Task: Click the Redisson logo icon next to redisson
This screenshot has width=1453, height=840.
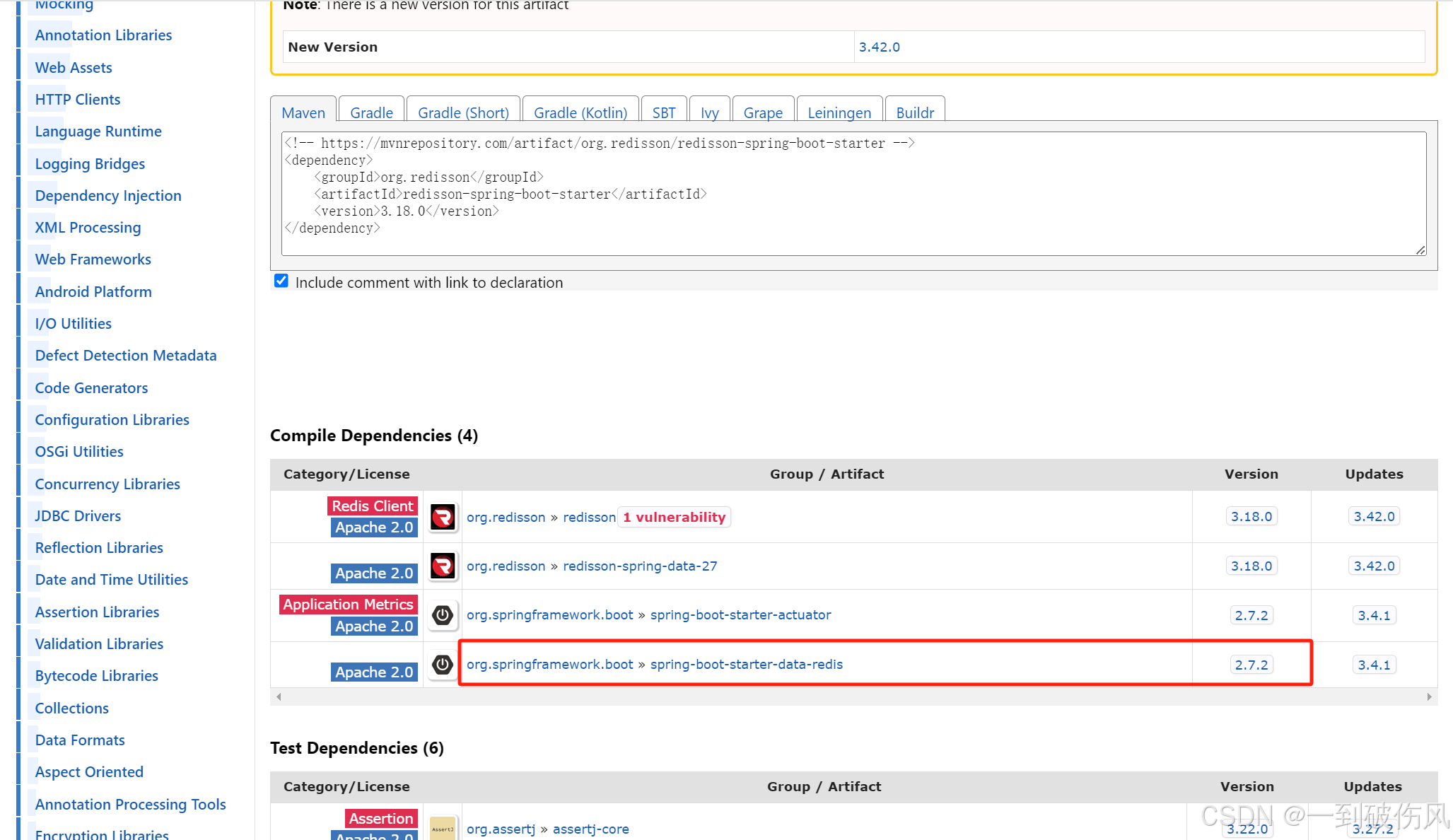Action: click(x=443, y=517)
